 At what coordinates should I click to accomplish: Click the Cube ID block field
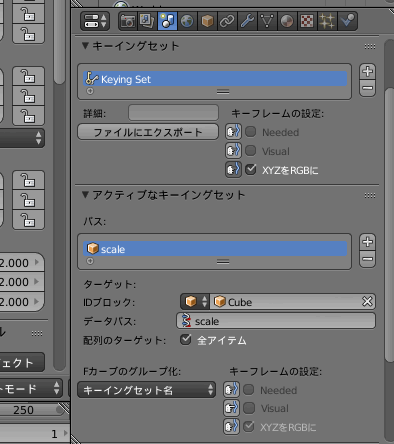[x=286, y=302]
